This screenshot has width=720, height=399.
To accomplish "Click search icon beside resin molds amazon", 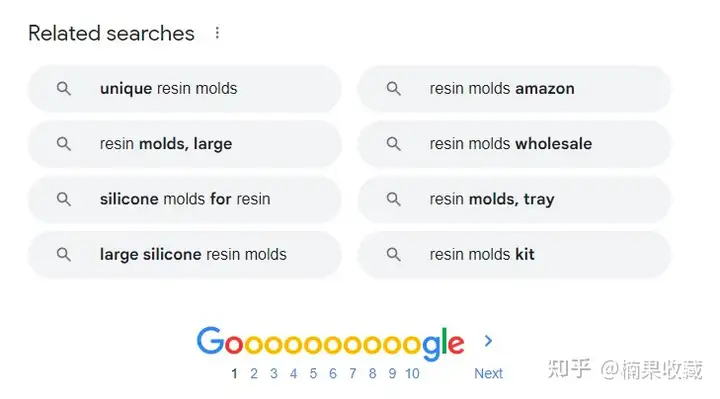I will point(394,89).
